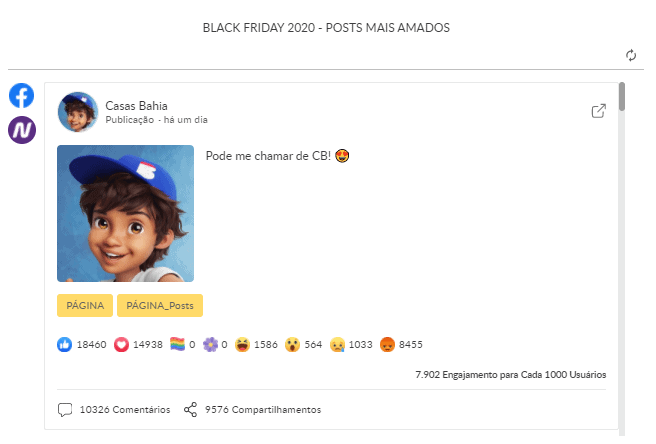The image size is (656, 444).
Task: Click the surprised Wow reaction icon
Action: tap(291, 344)
